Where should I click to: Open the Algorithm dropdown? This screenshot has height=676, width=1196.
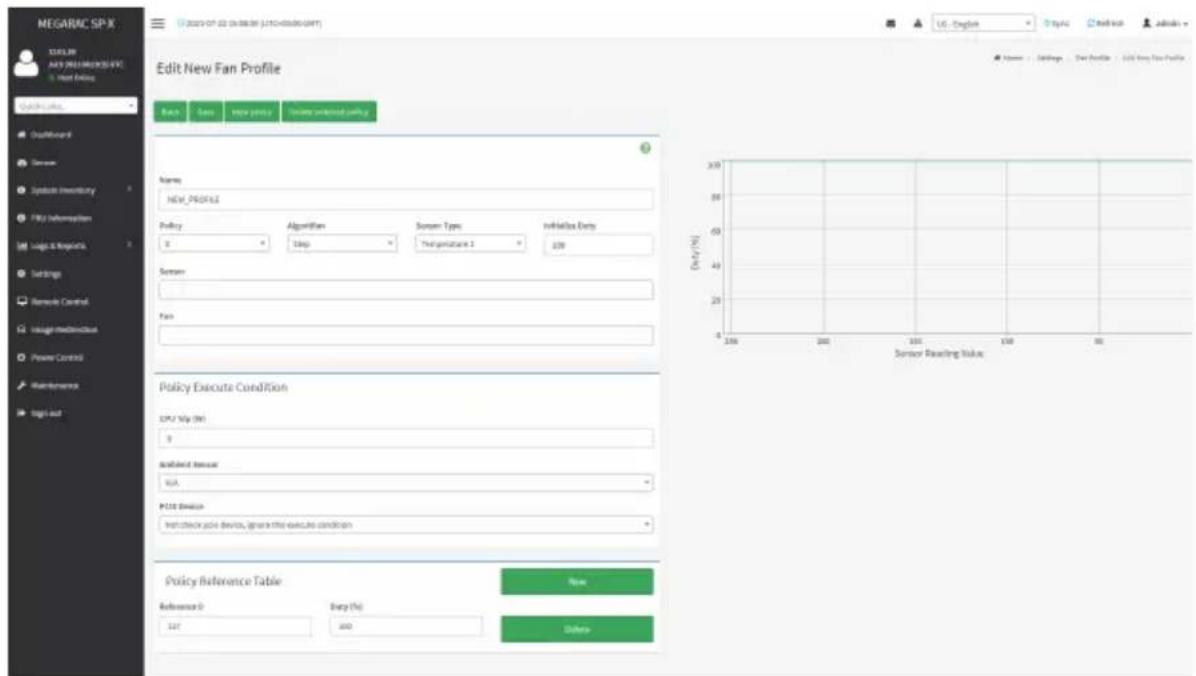click(342, 243)
